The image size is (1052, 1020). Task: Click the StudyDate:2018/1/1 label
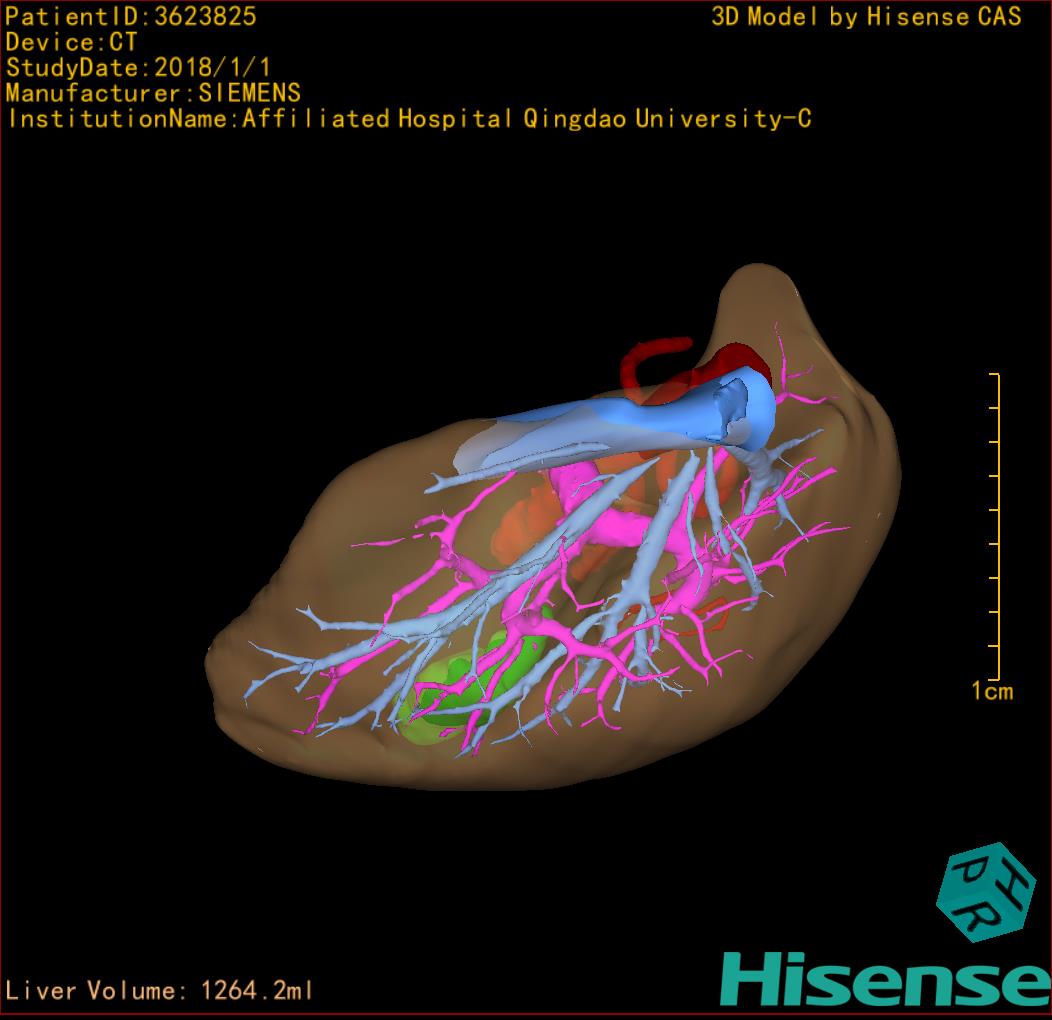pos(138,68)
